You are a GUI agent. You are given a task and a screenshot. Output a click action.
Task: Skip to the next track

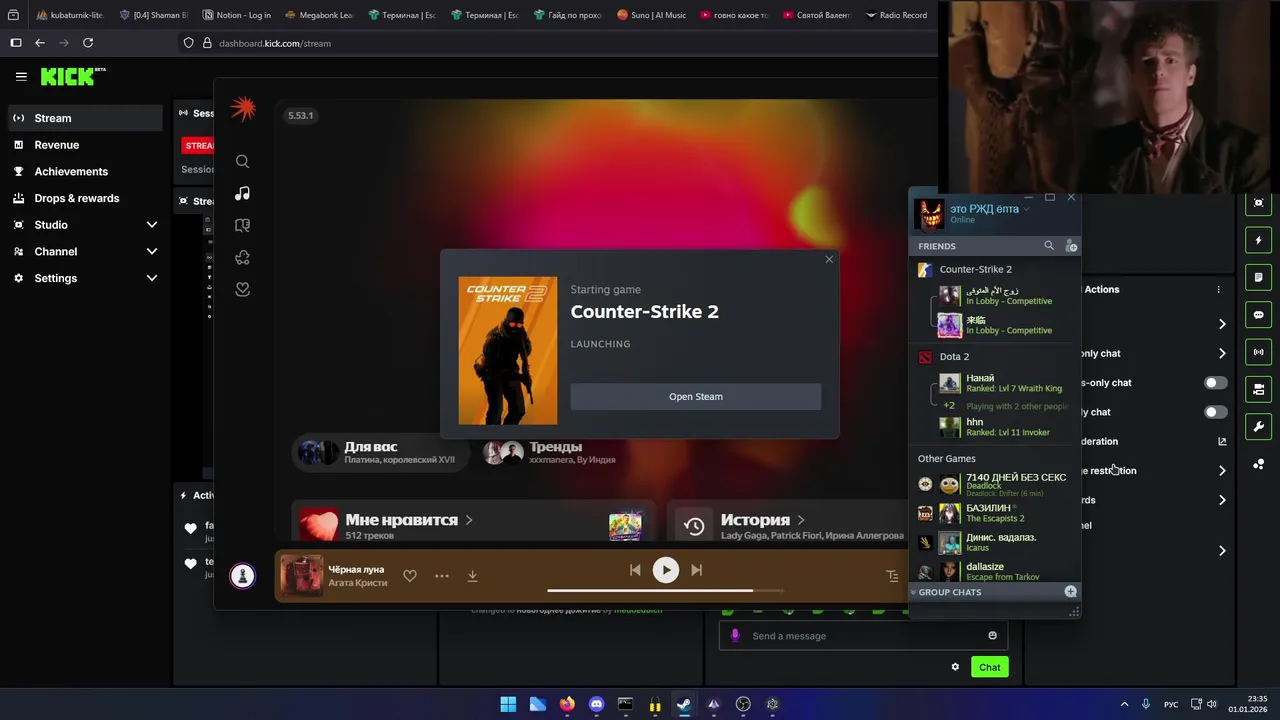coord(697,570)
